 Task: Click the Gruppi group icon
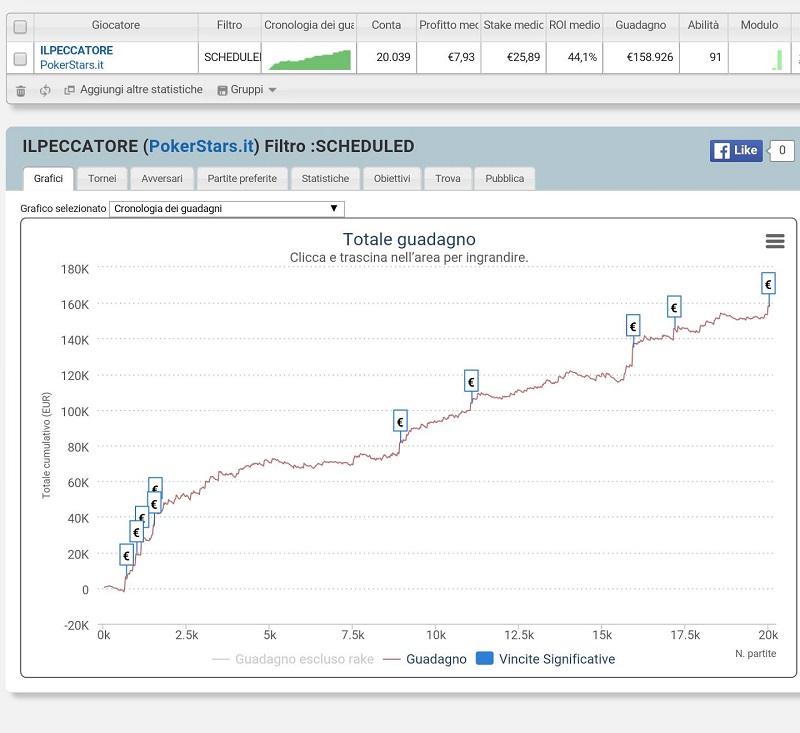(222, 90)
